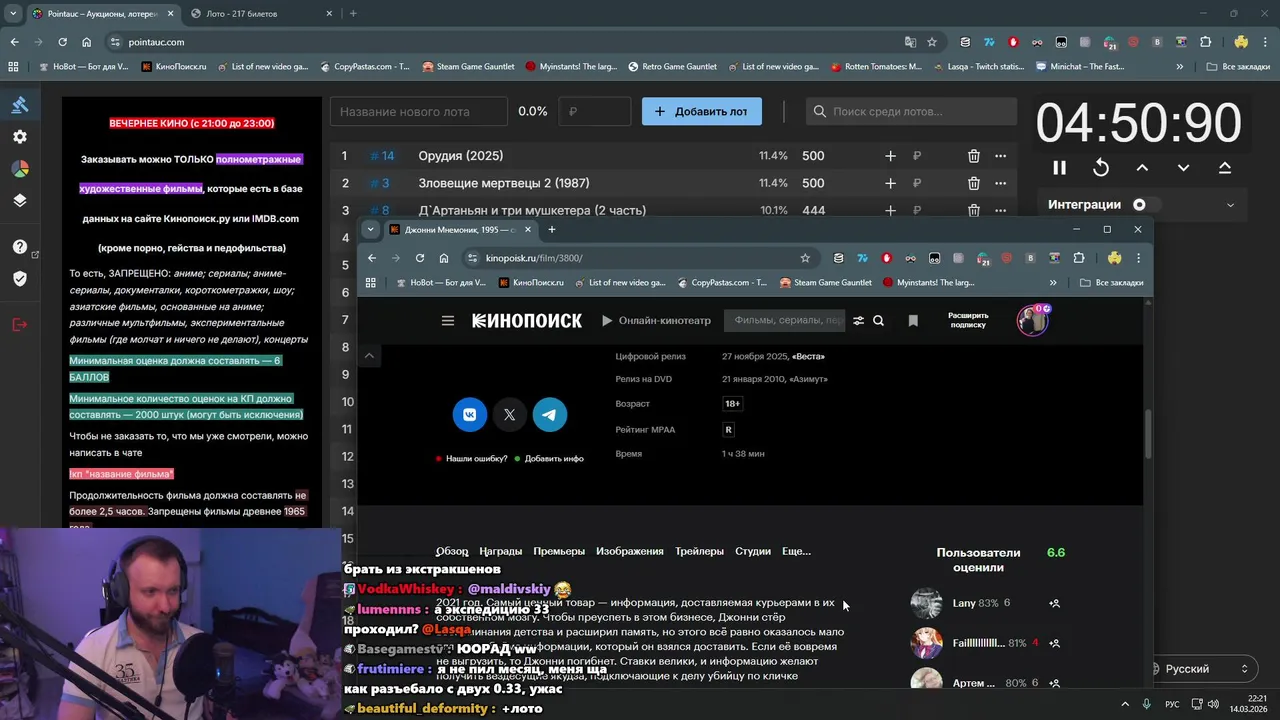Image resolution: width=1280 pixels, height=720 pixels.
Task: Expand the Интеграции panel chevron
Action: (1230, 205)
